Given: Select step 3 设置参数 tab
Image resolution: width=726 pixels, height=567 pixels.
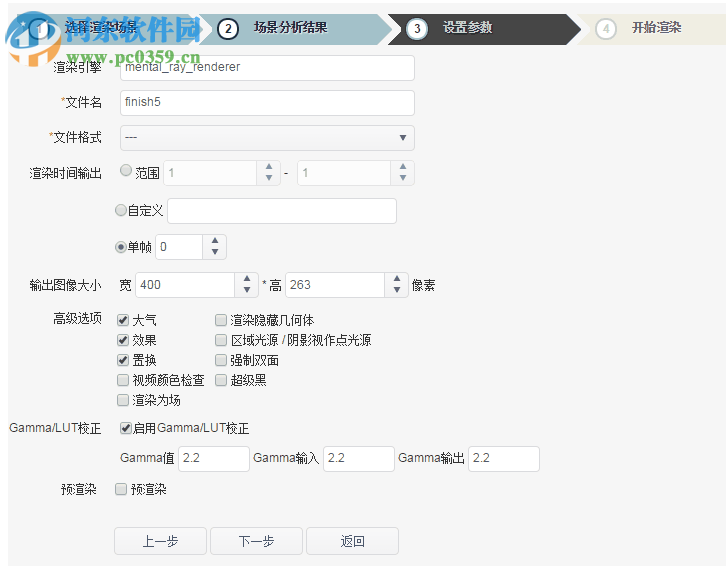Looking at the screenshot, I should (484, 29).
